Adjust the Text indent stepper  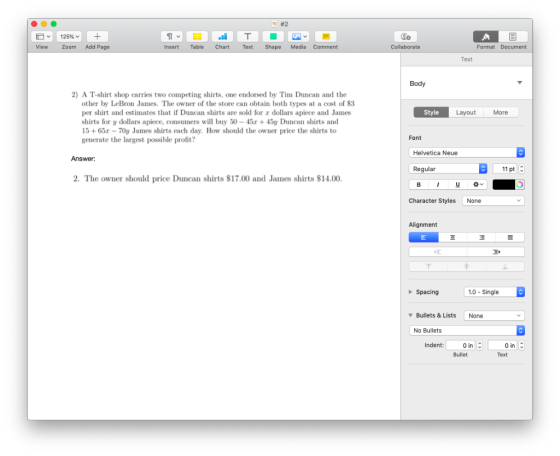(x=521, y=345)
